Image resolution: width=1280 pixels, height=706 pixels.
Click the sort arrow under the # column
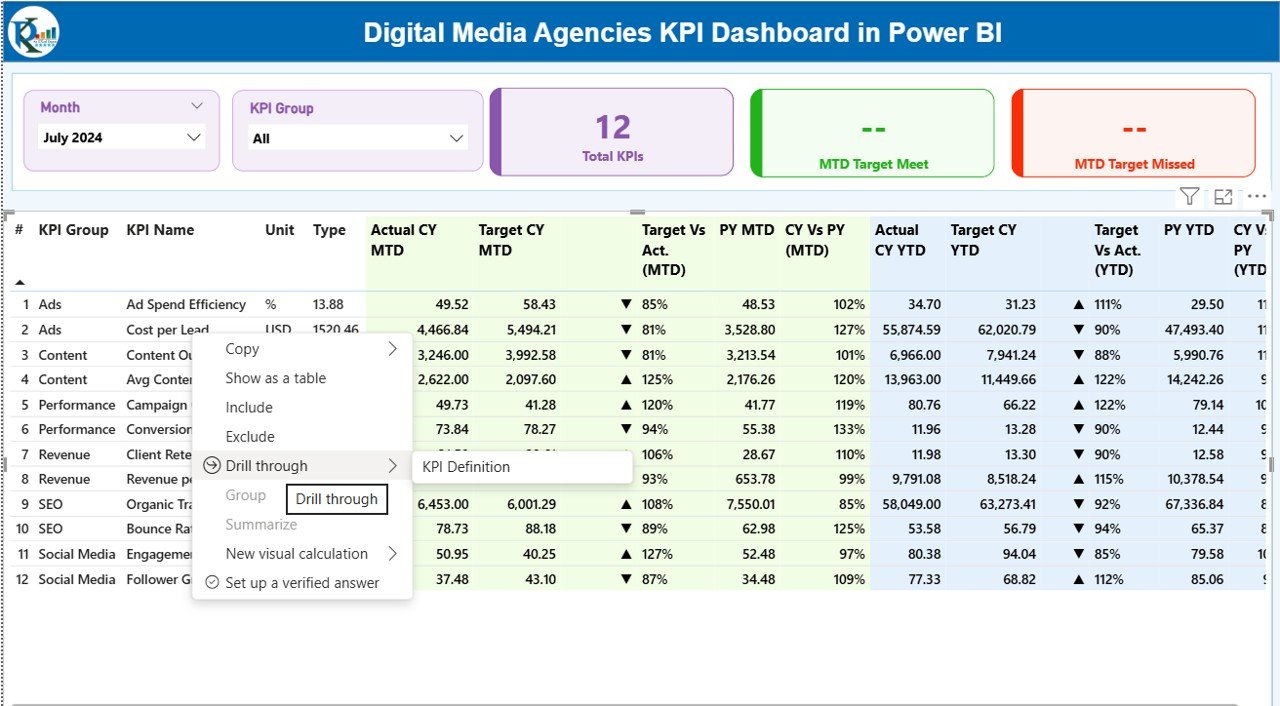[x=19, y=283]
